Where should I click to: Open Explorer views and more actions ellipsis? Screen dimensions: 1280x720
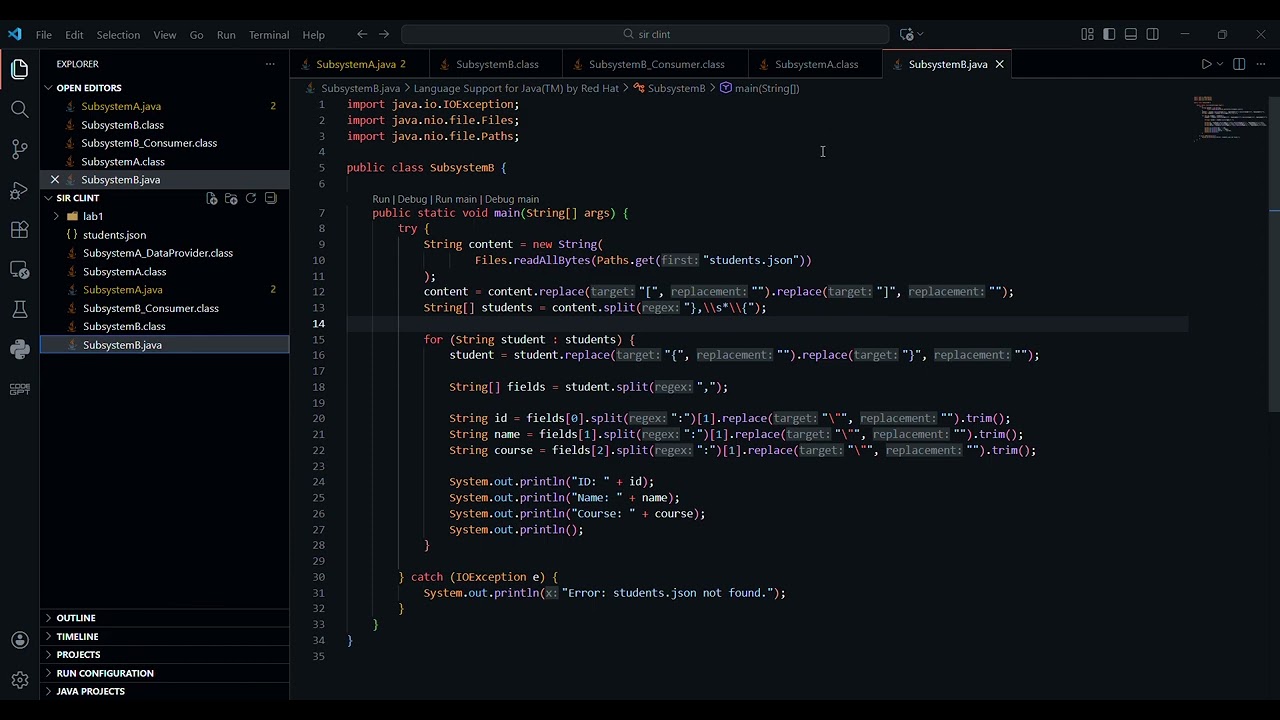pyautogui.click(x=270, y=64)
